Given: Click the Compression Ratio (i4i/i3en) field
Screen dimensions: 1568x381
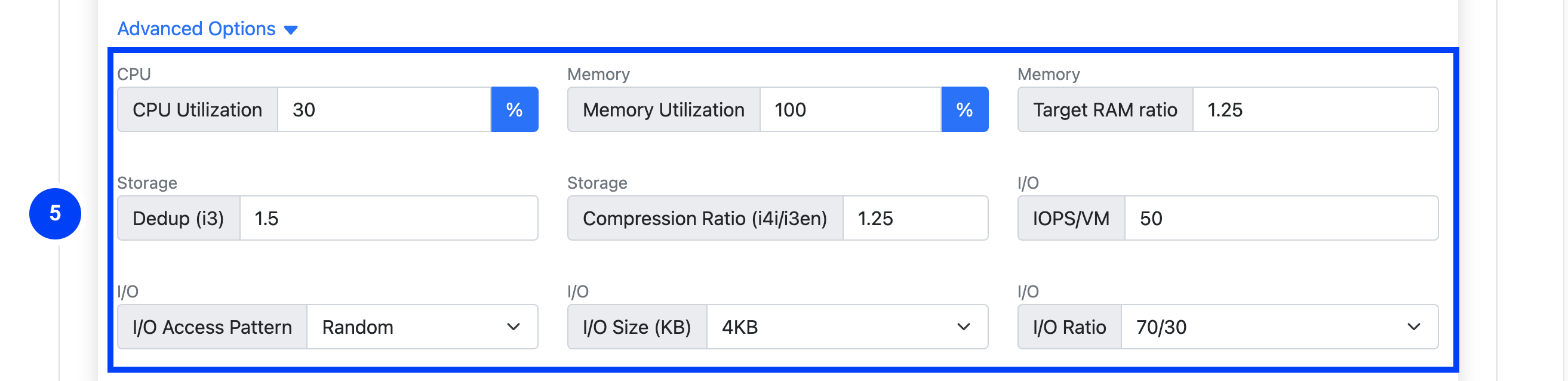Looking at the screenshot, I should pyautogui.click(x=915, y=218).
